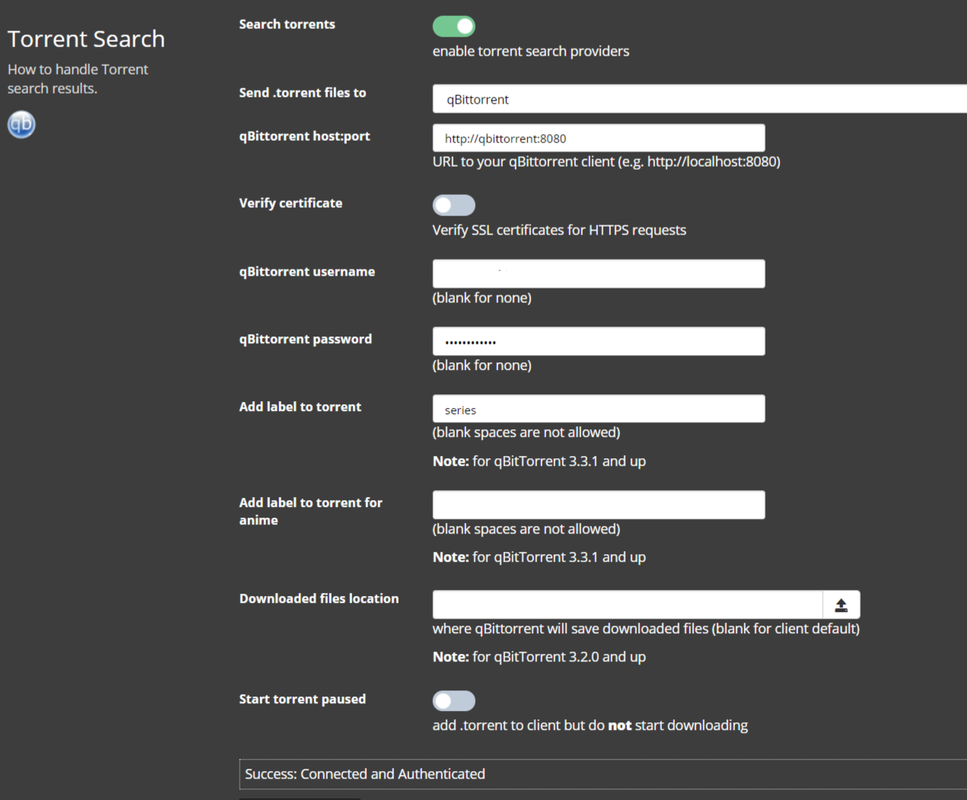Click the upload icon beside Downloaded files location
Screen dimensions: 967x800
[x=841, y=605]
